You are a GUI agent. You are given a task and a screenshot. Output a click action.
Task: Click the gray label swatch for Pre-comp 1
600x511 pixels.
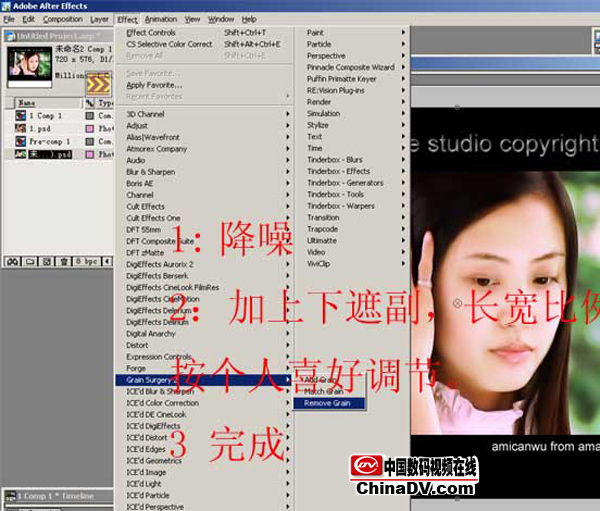point(90,142)
